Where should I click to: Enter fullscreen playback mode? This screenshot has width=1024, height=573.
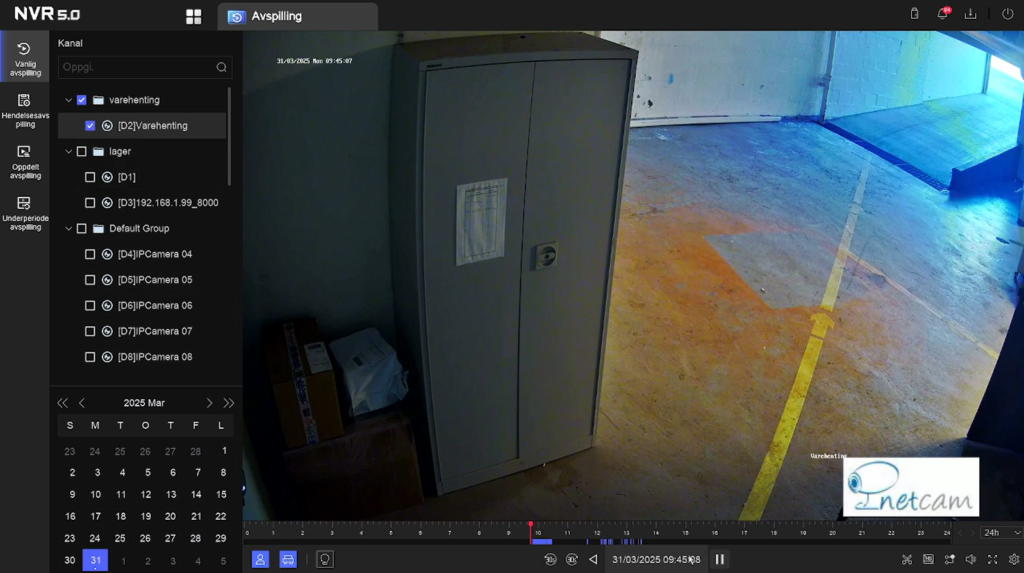[x=993, y=559]
